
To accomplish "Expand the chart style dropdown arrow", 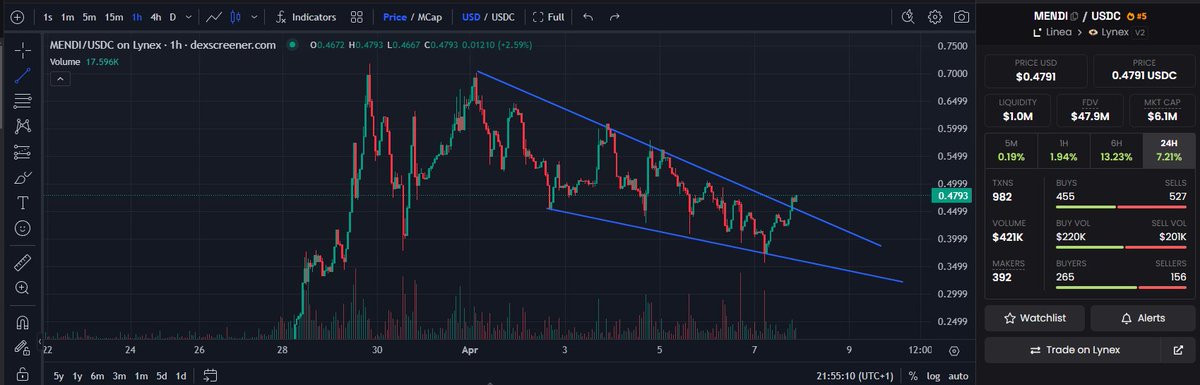I will (254, 17).
